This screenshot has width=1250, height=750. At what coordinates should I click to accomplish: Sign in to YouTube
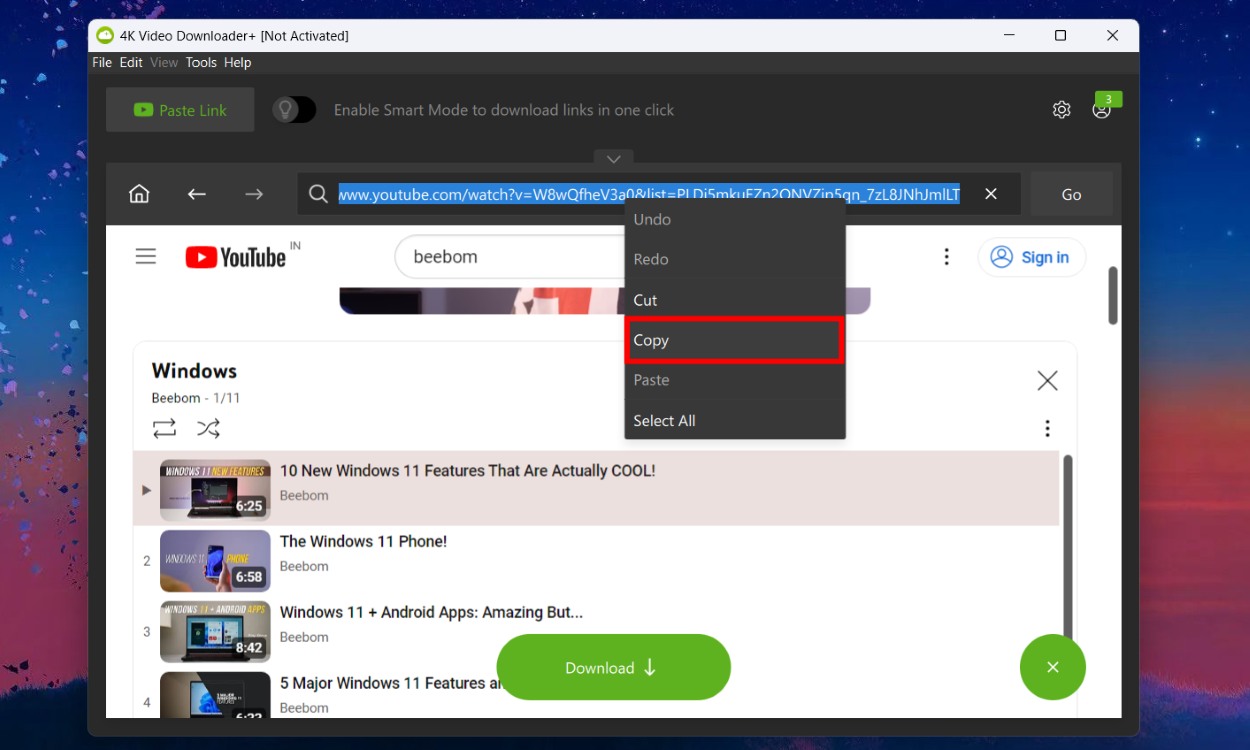point(1032,257)
